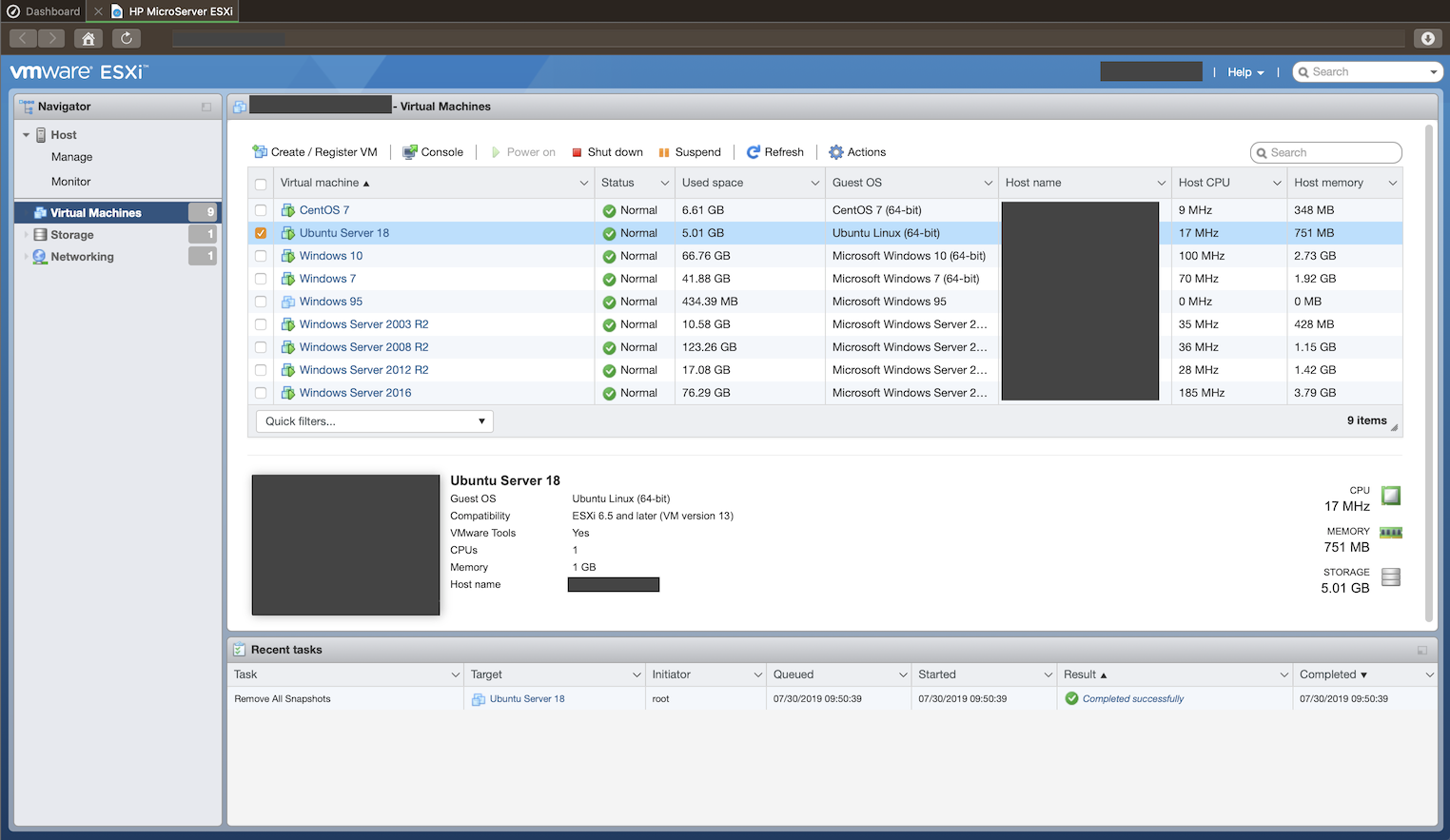1450x840 pixels.
Task: Check the Windows 95 row checkbox
Action: click(261, 302)
